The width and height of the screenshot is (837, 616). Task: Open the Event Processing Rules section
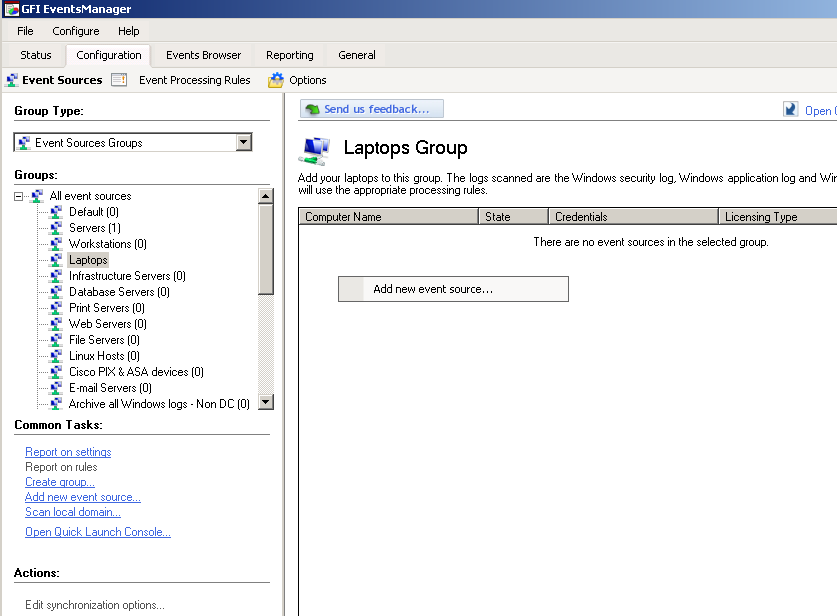pos(194,80)
